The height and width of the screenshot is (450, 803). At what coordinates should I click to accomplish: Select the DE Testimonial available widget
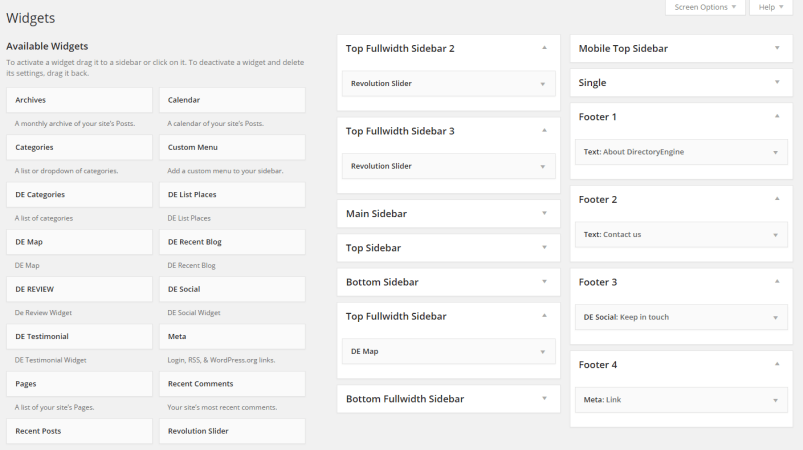click(79, 336)
